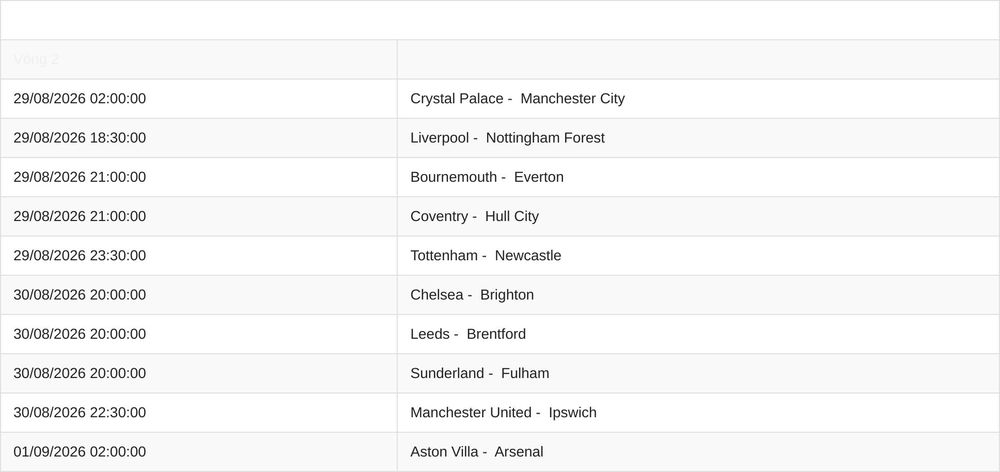Click date cell 29/08/2026 23:30:00
Viewport: 1000px width, 472px height.
[x=80, y=256]
